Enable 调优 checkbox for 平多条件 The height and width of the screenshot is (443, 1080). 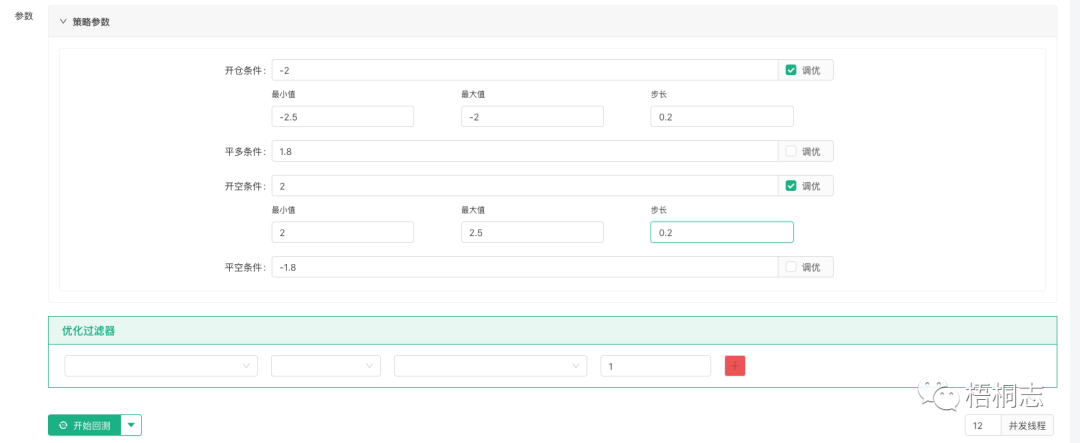coord(791,151)
